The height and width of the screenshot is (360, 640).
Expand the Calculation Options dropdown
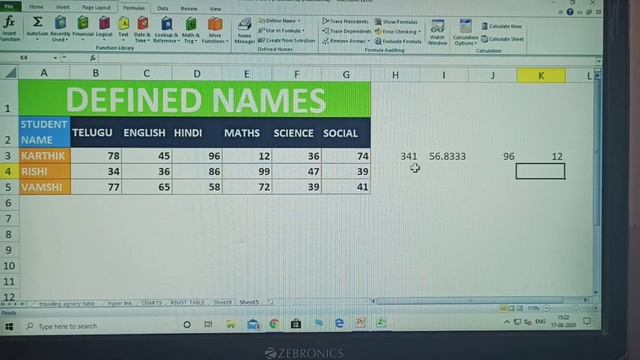point(476,43)
